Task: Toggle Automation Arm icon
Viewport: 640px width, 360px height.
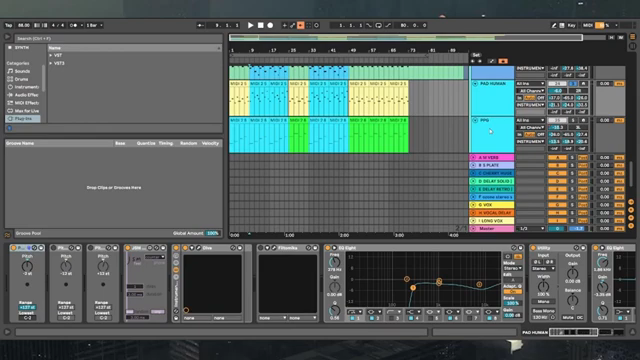Action: pyautogui.click(x=293, y=25)
